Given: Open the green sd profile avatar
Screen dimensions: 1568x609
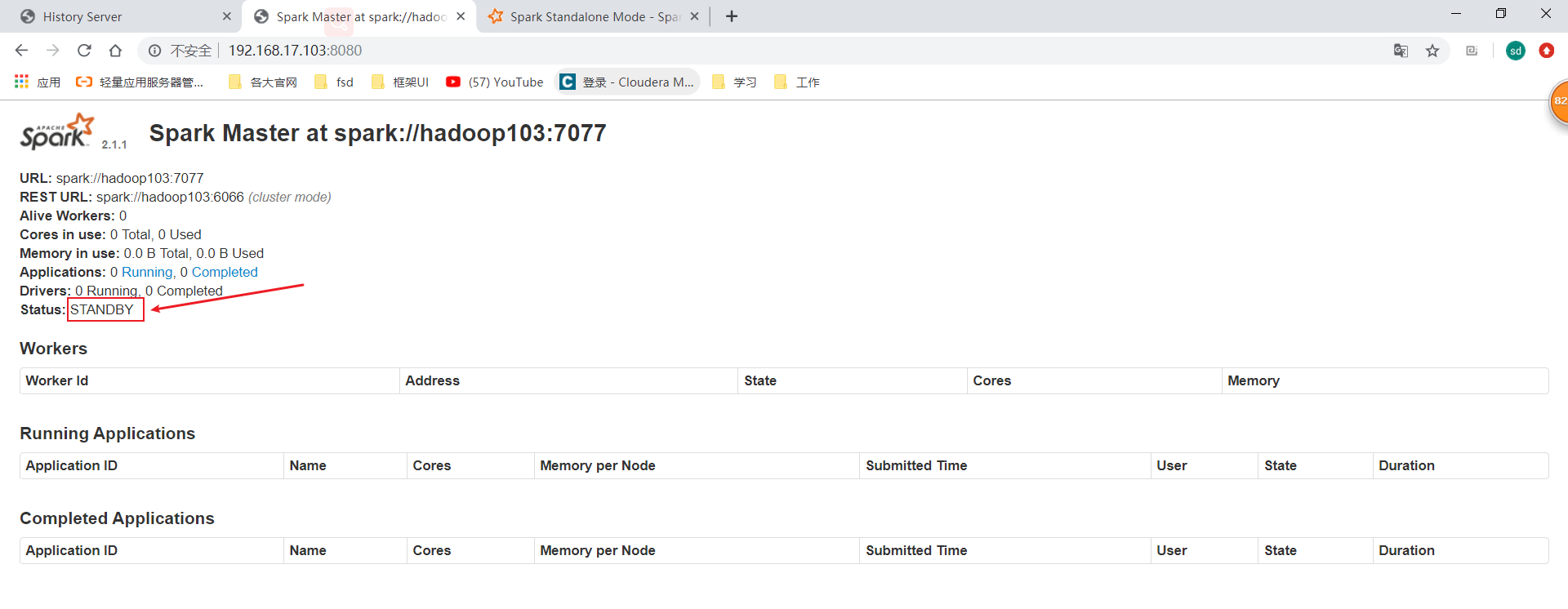Looking at the screenshot, I should coord(1516,51).
